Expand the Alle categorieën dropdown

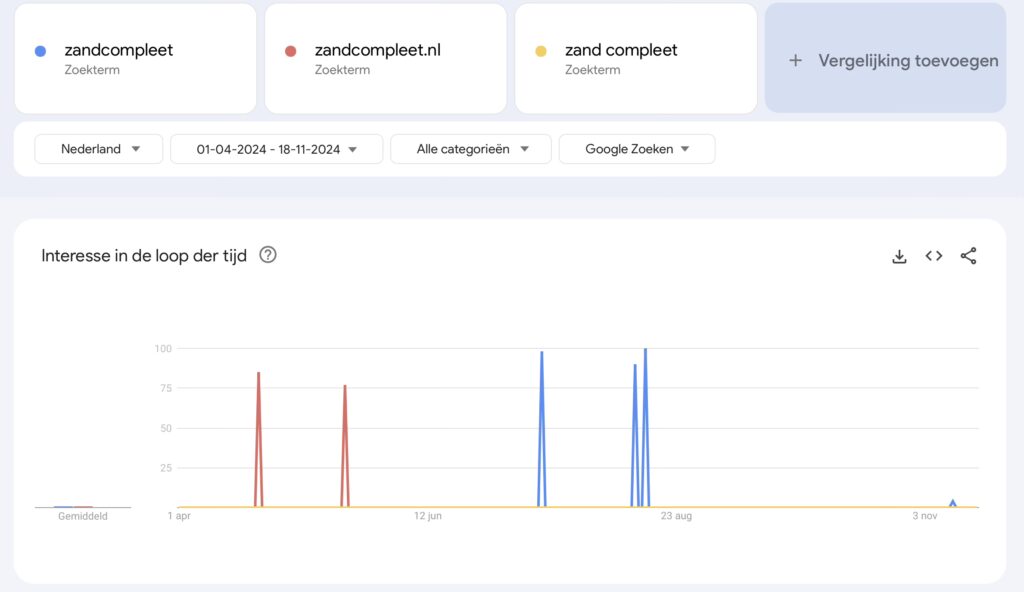[x=471, y=149]
